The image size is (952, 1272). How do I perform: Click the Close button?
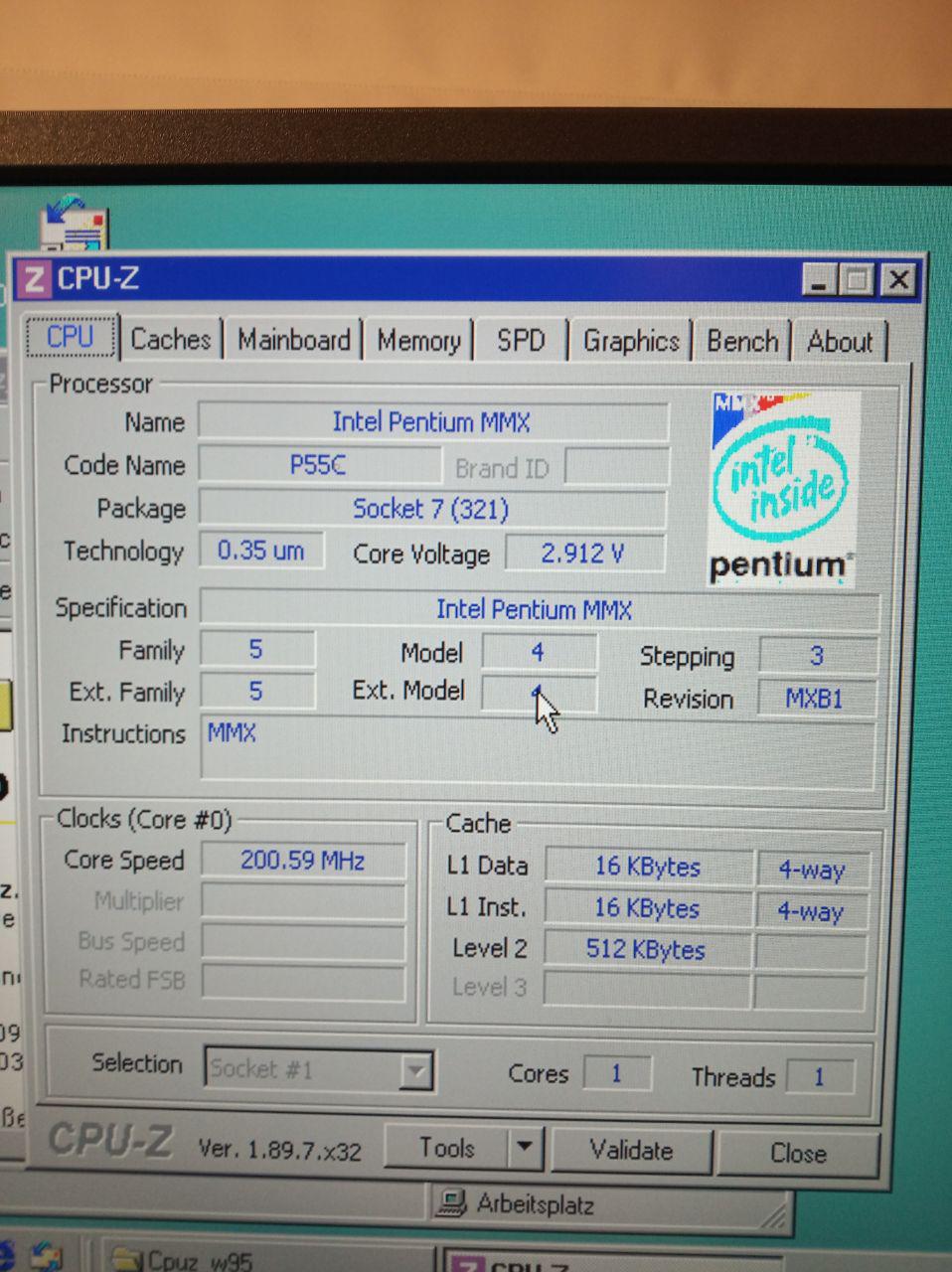pos(798,1153)
